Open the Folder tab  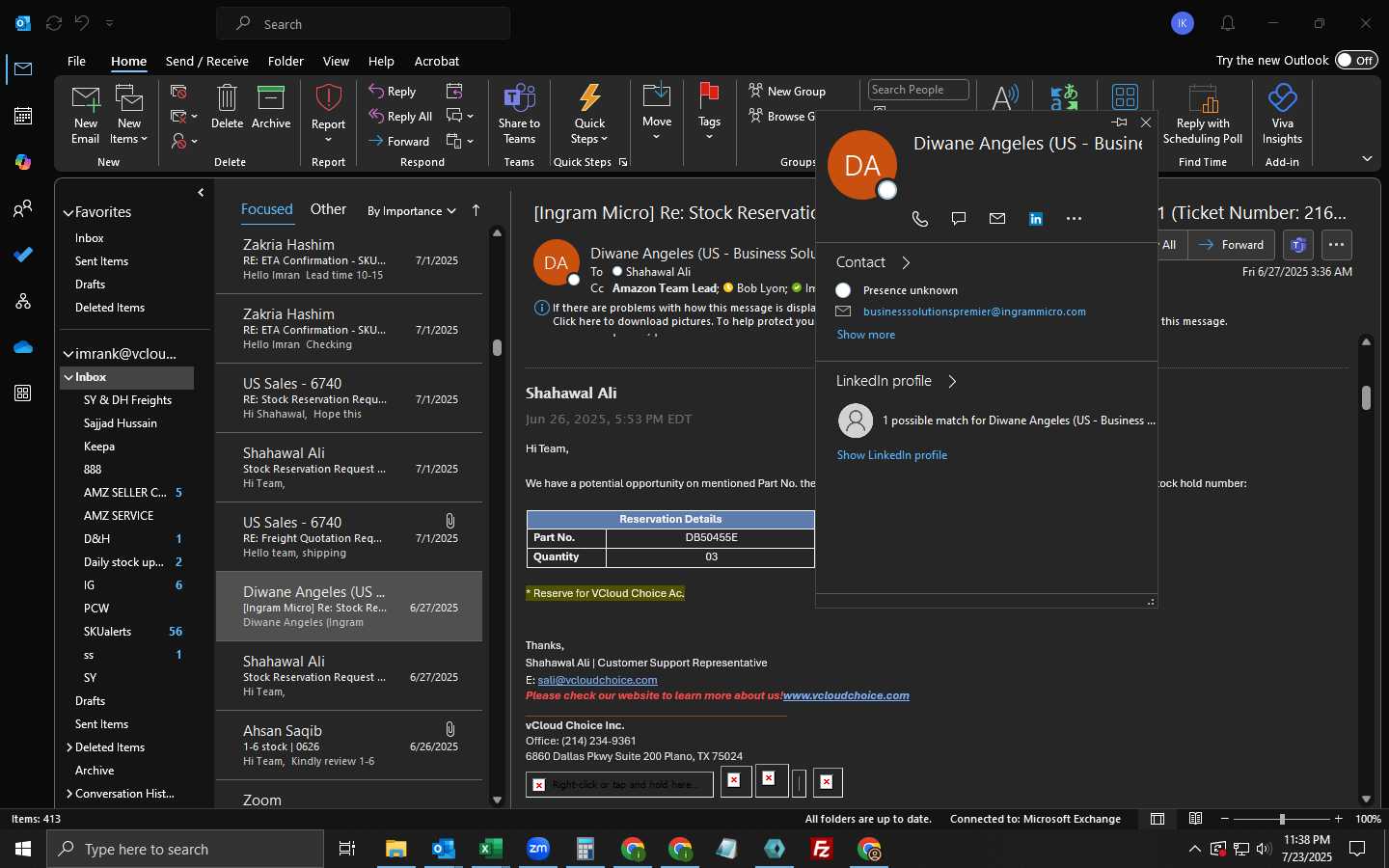tap(286, 61)
